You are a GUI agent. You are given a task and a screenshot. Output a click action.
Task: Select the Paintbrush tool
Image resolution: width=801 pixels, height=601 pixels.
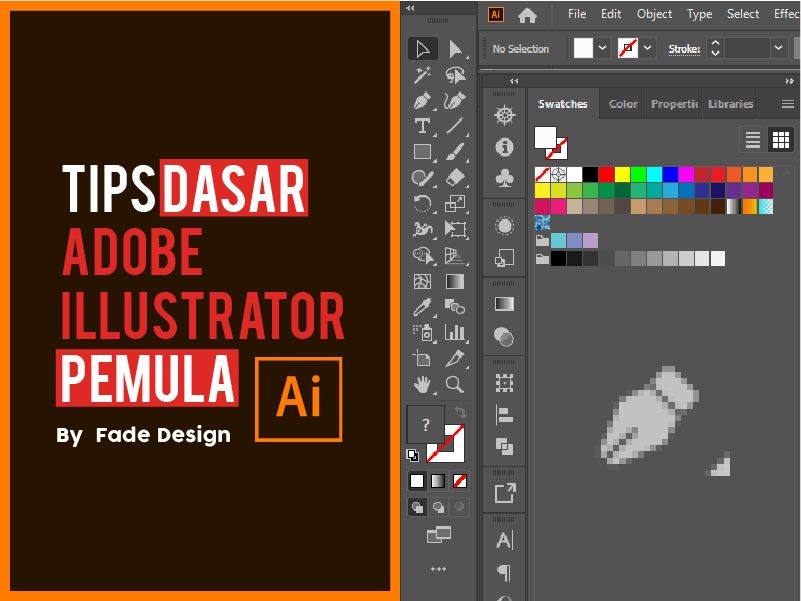[457, 150]
